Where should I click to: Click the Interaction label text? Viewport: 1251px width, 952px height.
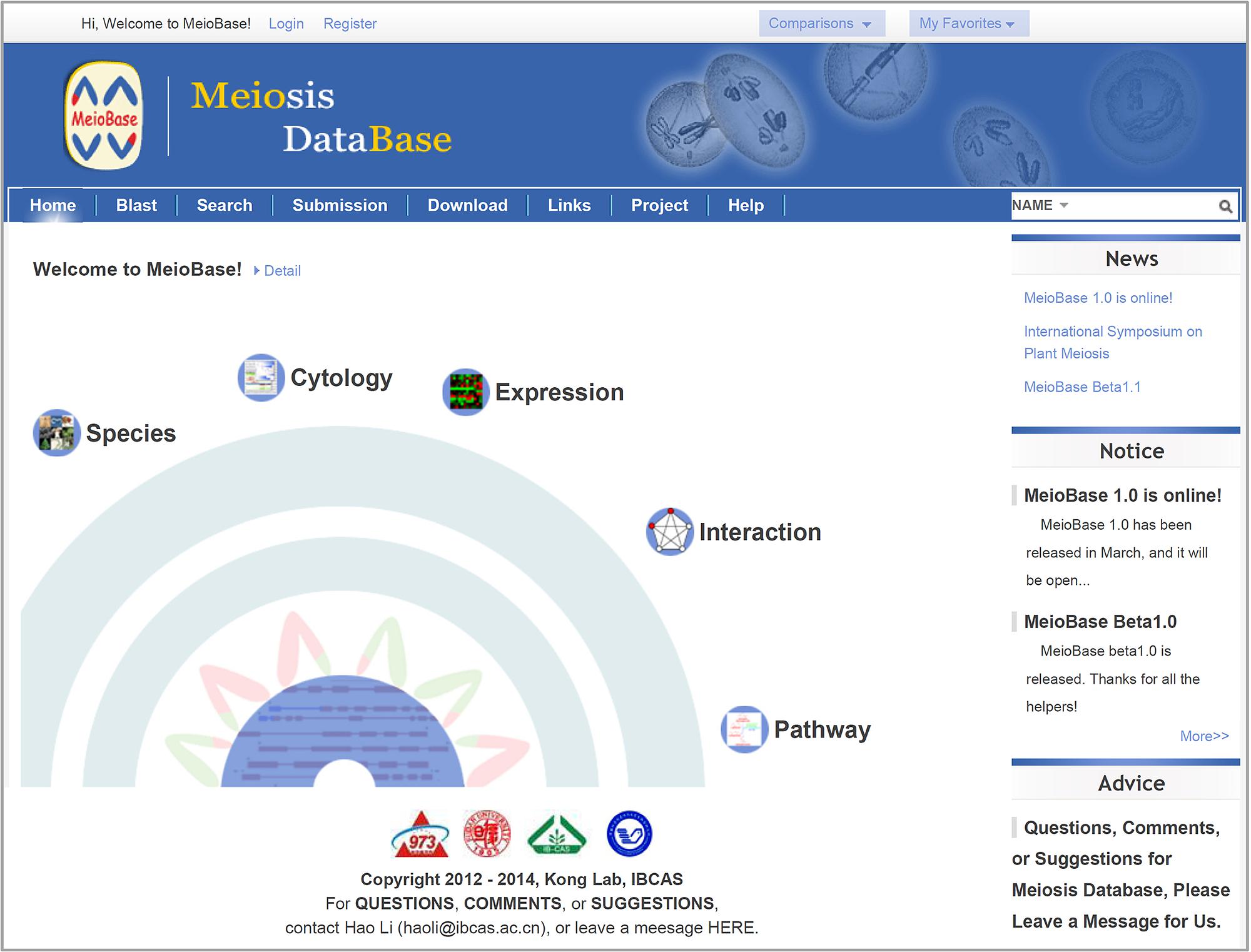coord(760,532)
